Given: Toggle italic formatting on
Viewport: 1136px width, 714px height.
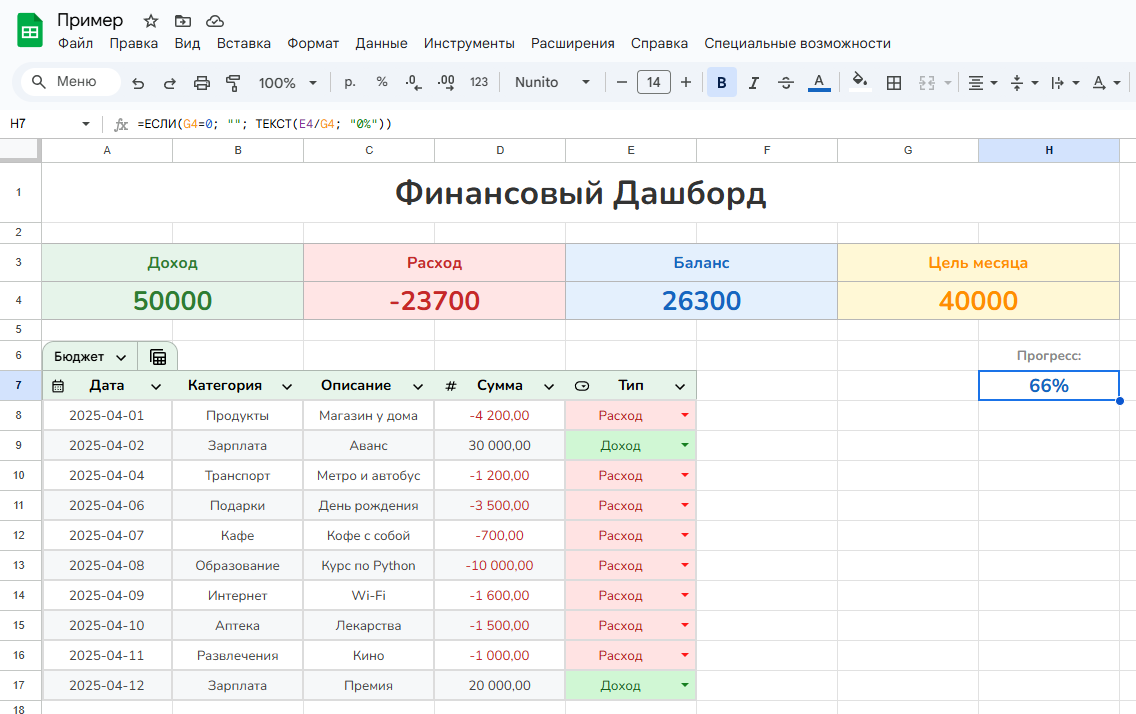Looking at the screenshot, I should pyautogui.click(x=753, y=82).
